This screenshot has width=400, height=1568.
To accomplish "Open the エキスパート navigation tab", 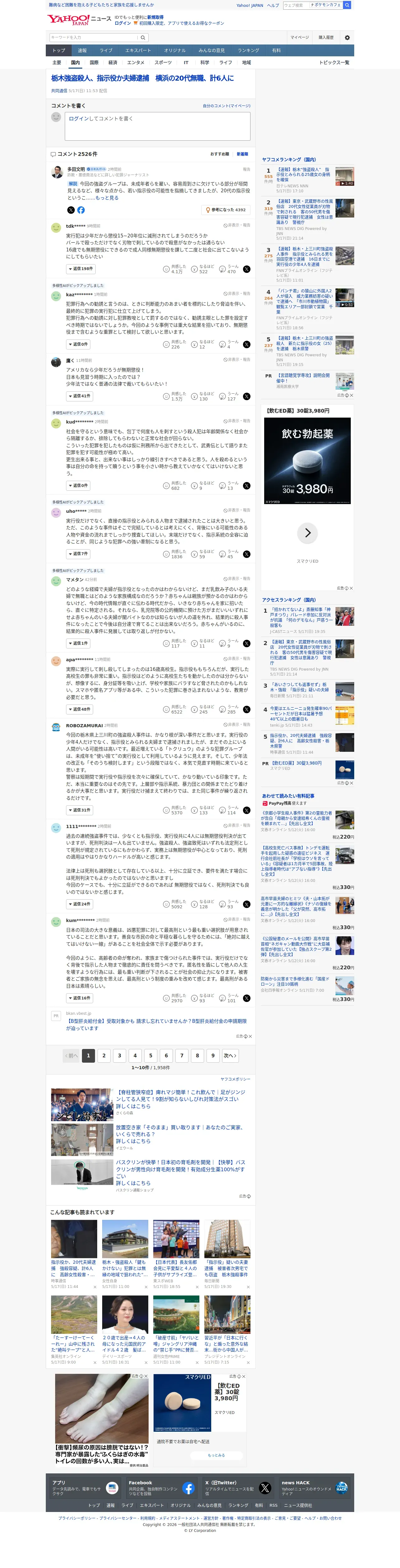I will (138, 50).
